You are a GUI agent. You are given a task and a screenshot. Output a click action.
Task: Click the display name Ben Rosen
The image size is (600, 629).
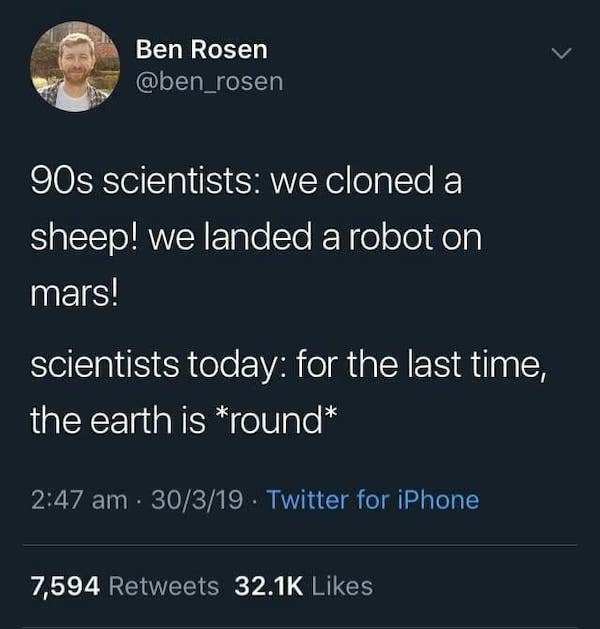point(201,48)
